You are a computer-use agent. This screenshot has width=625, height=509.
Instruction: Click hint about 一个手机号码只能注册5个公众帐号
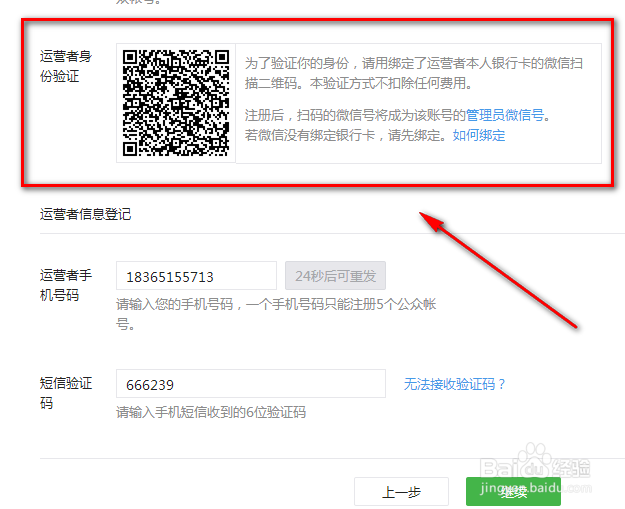(276, 314)
